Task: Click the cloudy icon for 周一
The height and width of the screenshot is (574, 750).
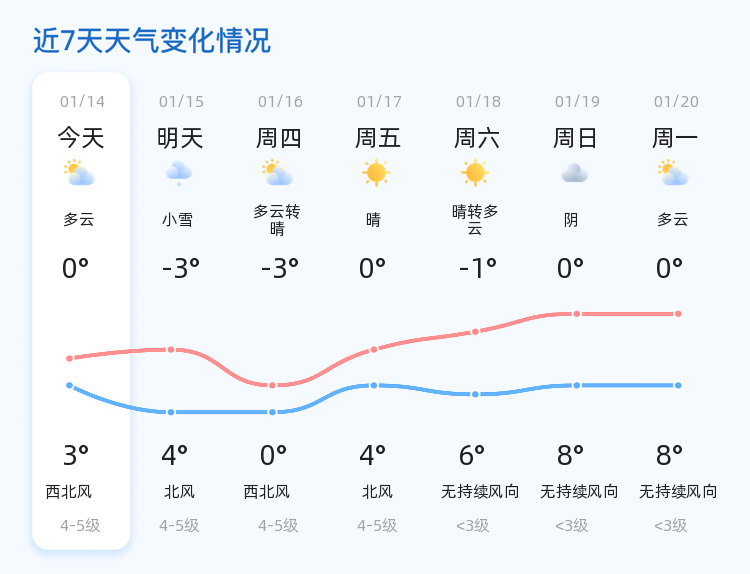Action: point(674,173)
